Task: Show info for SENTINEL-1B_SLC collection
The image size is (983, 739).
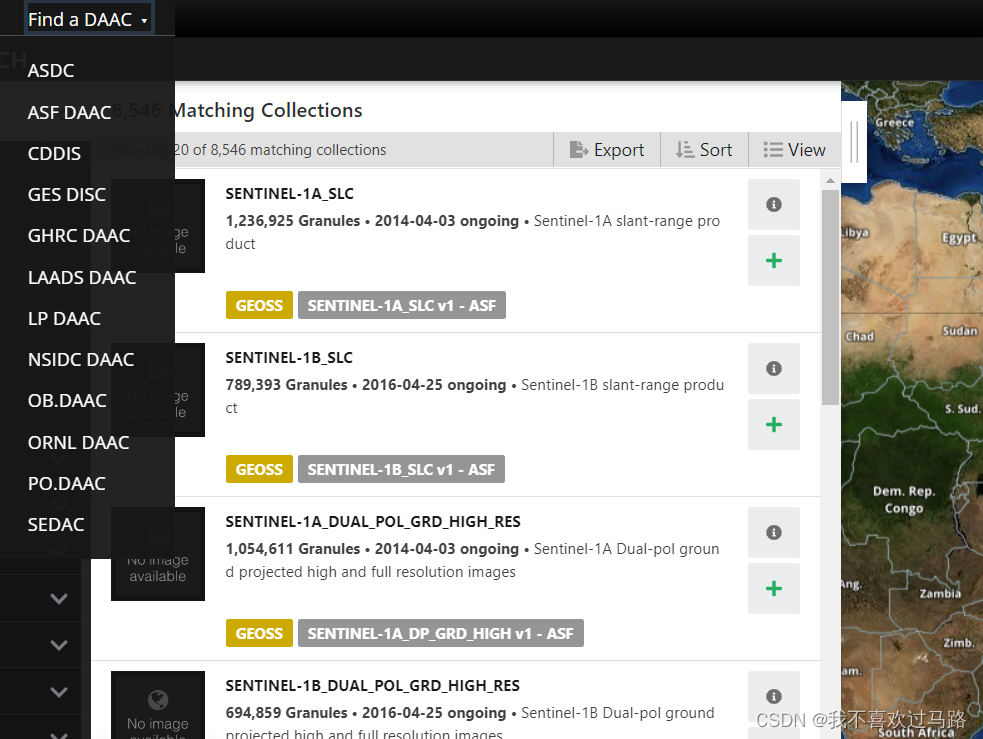Action: click(x=774, y=369)
